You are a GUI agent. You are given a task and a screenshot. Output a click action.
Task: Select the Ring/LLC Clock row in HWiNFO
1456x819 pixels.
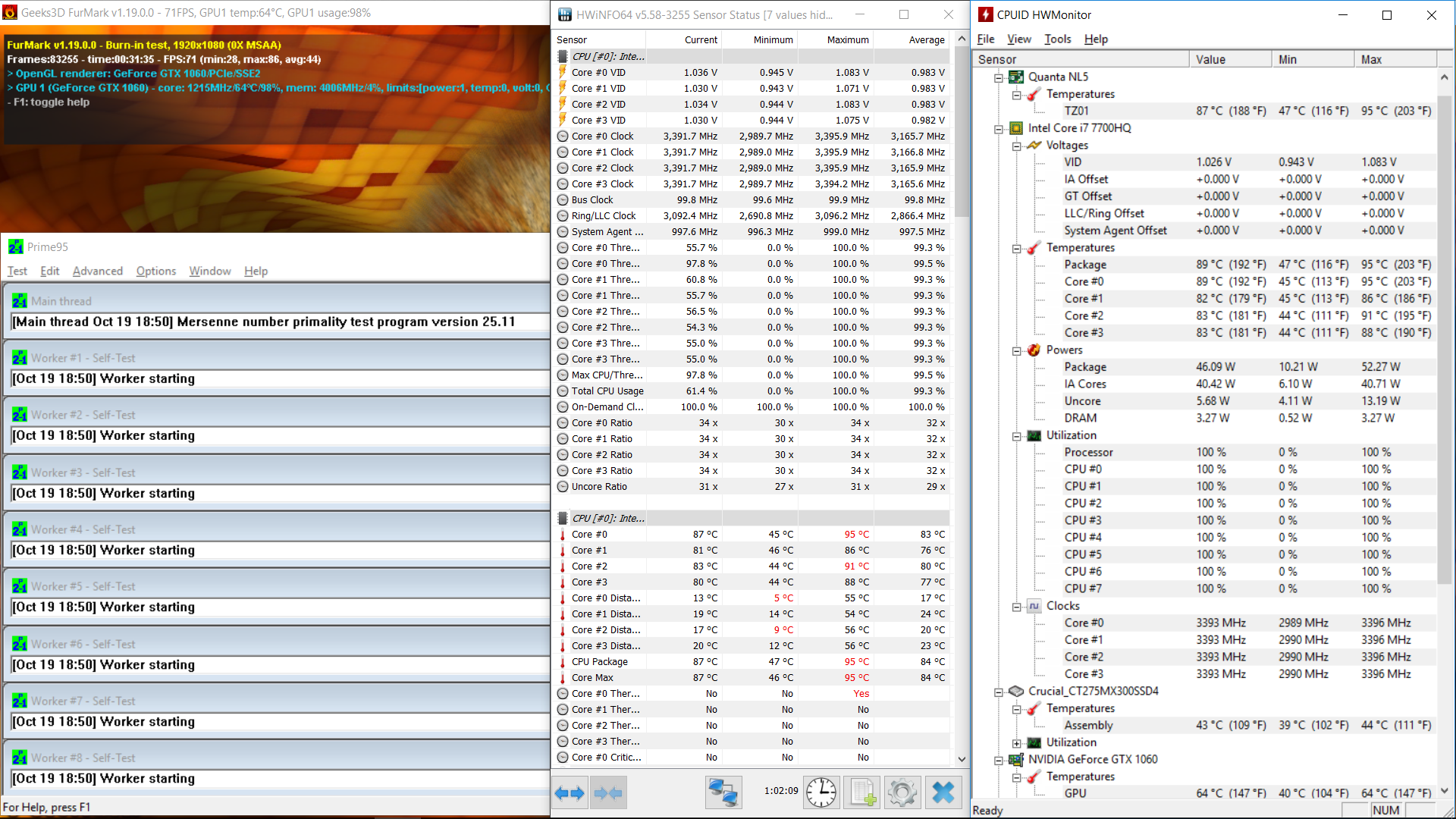click(752, 216)
